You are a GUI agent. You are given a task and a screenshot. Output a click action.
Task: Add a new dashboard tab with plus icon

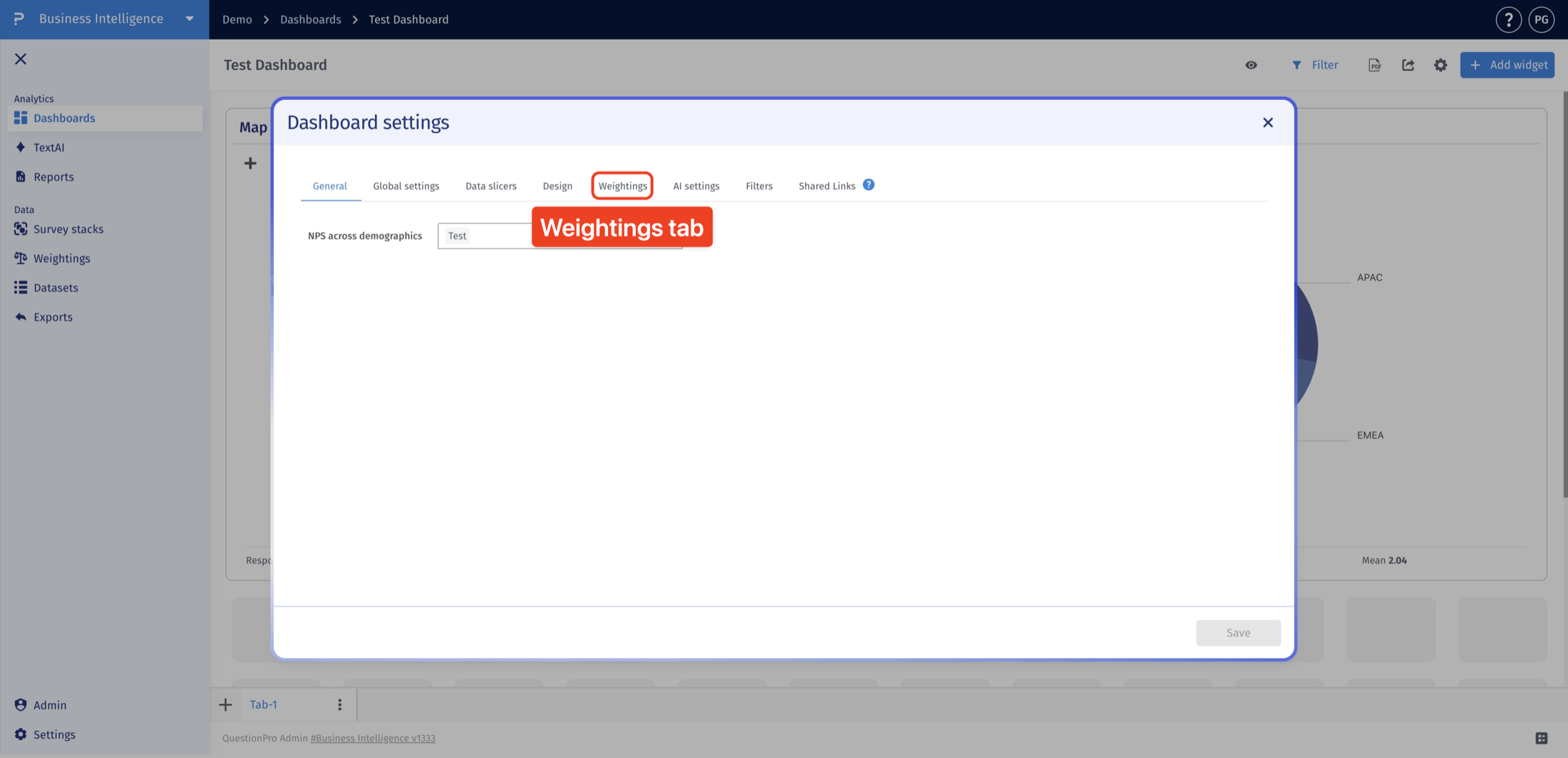[225, 705]
